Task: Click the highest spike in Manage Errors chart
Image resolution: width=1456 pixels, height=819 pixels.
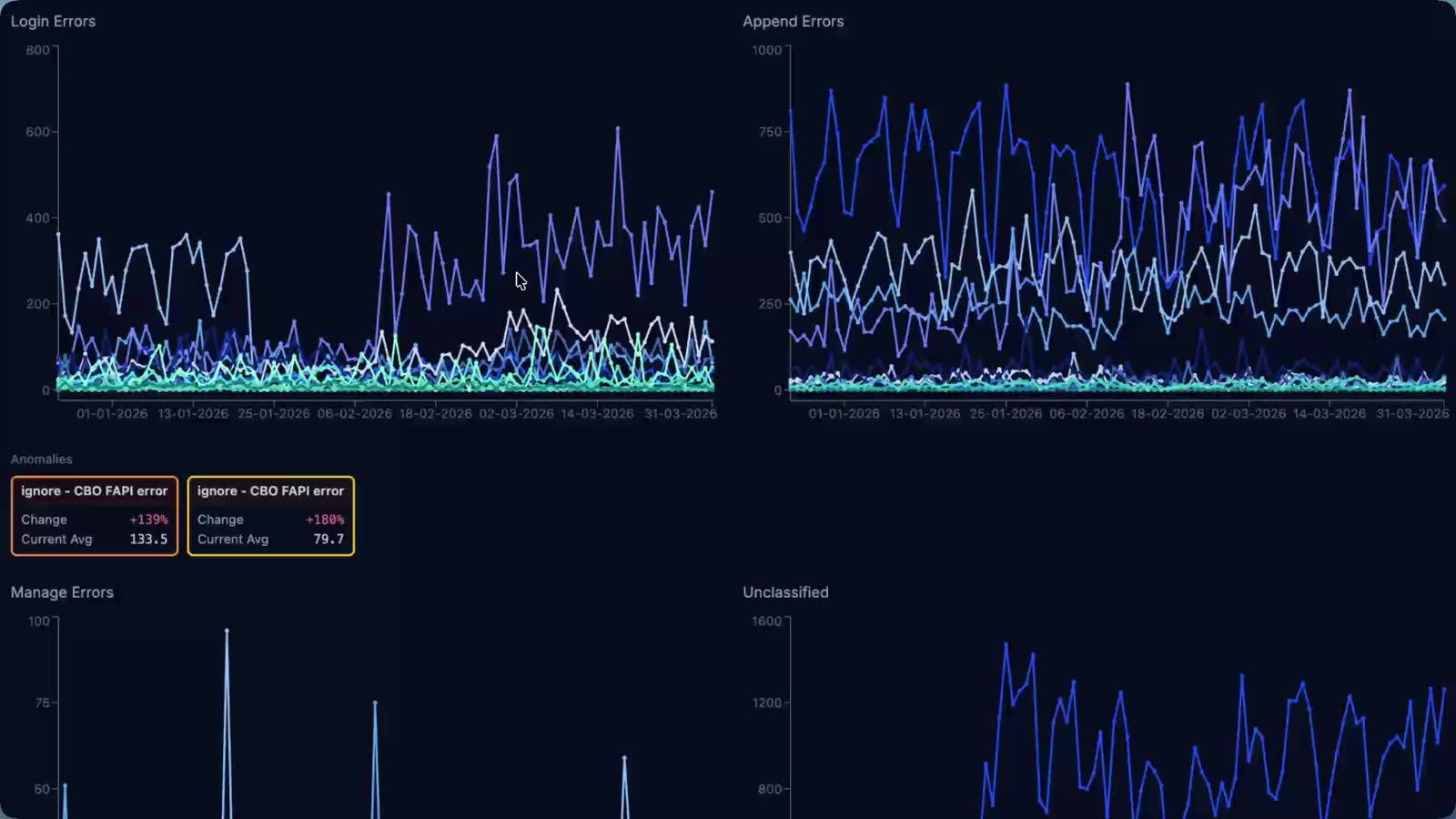Action: click(227, 631)
